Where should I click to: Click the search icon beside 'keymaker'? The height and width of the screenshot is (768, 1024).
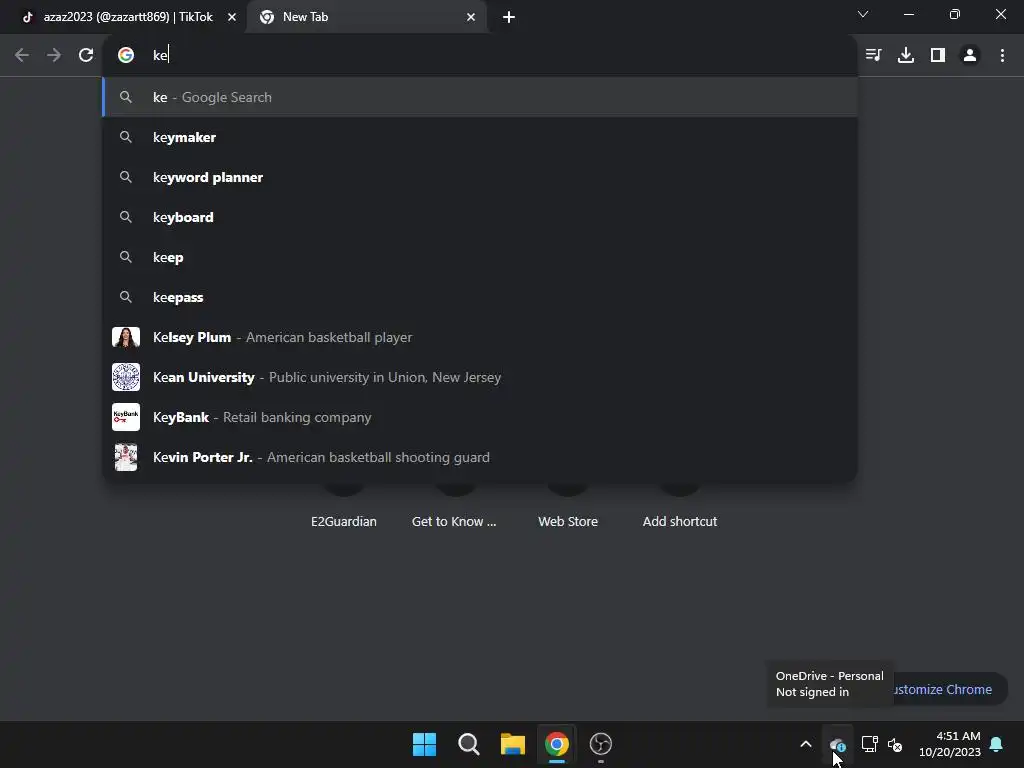126,137
